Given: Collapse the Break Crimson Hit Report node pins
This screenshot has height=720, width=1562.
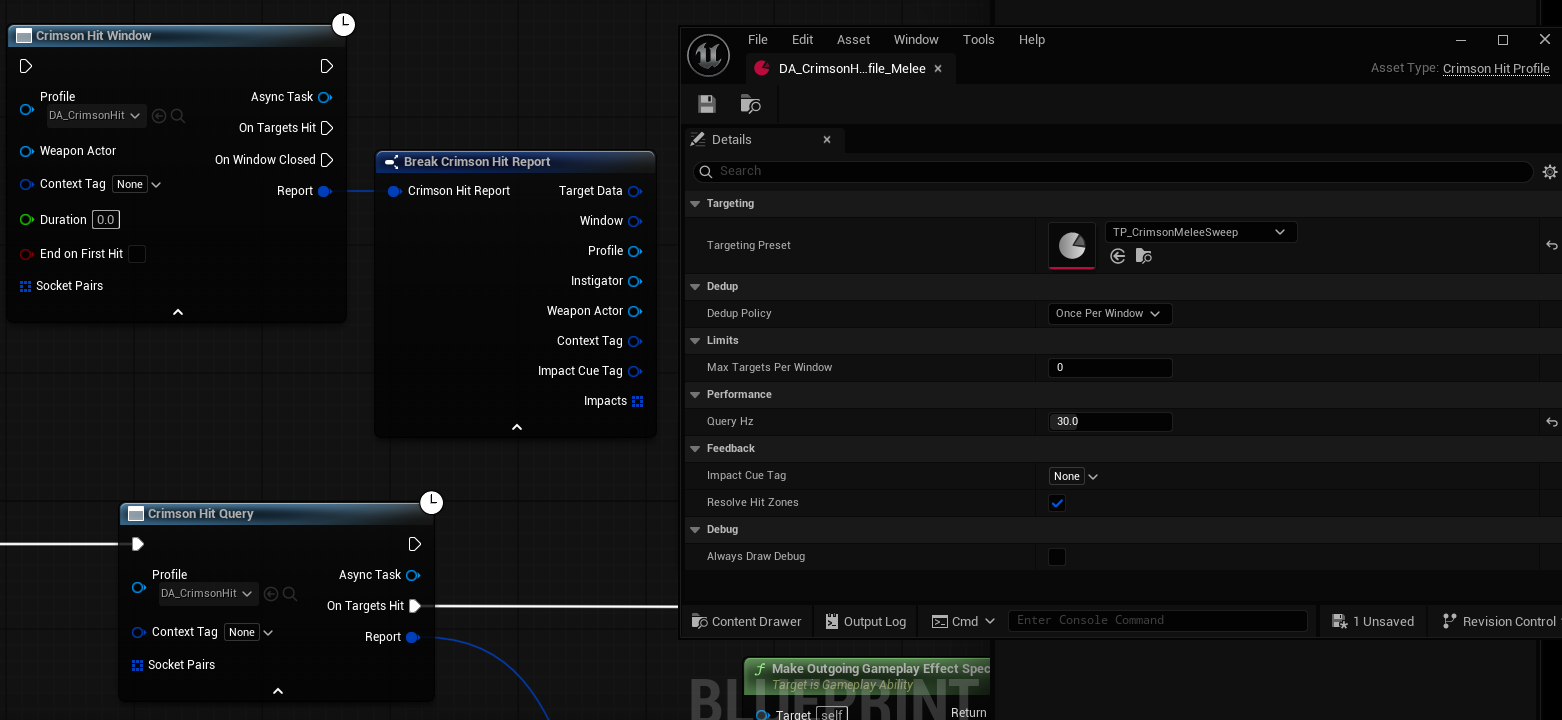Looking at the screenshot, I should tap(517, 427).
